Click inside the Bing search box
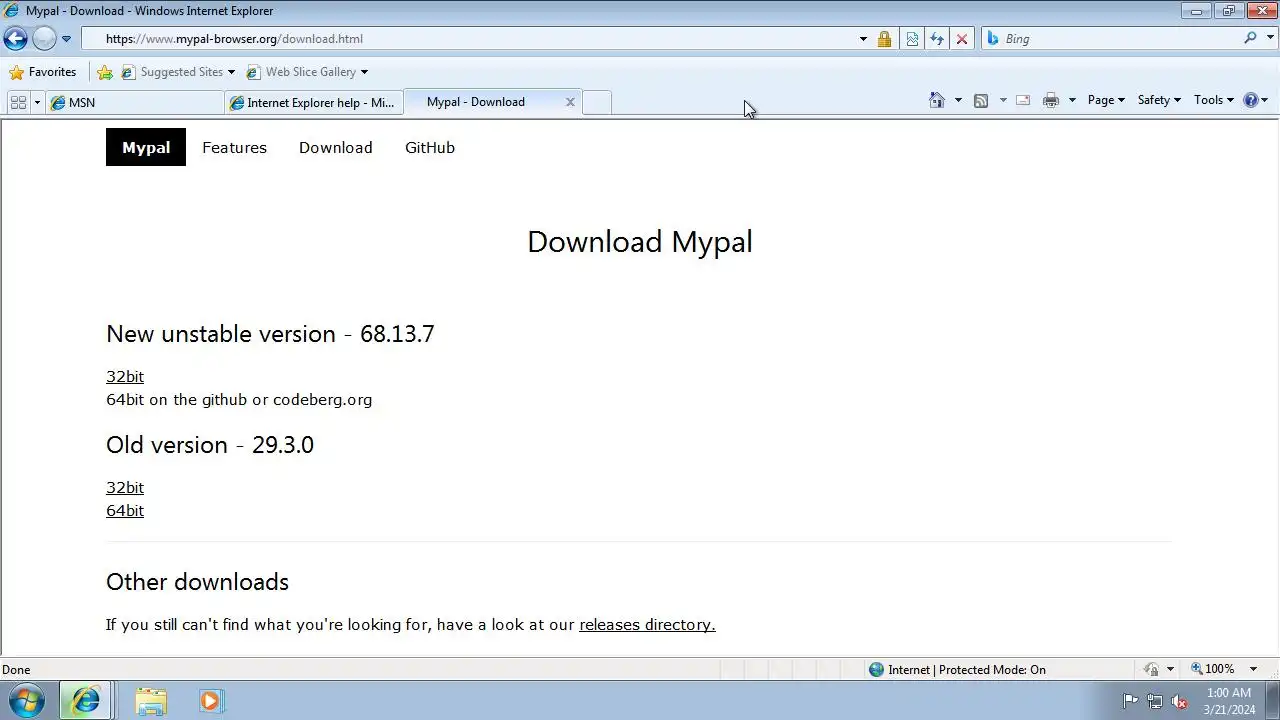The height and width of the screenshot is (720, 1280). (x=1120, y=39)
